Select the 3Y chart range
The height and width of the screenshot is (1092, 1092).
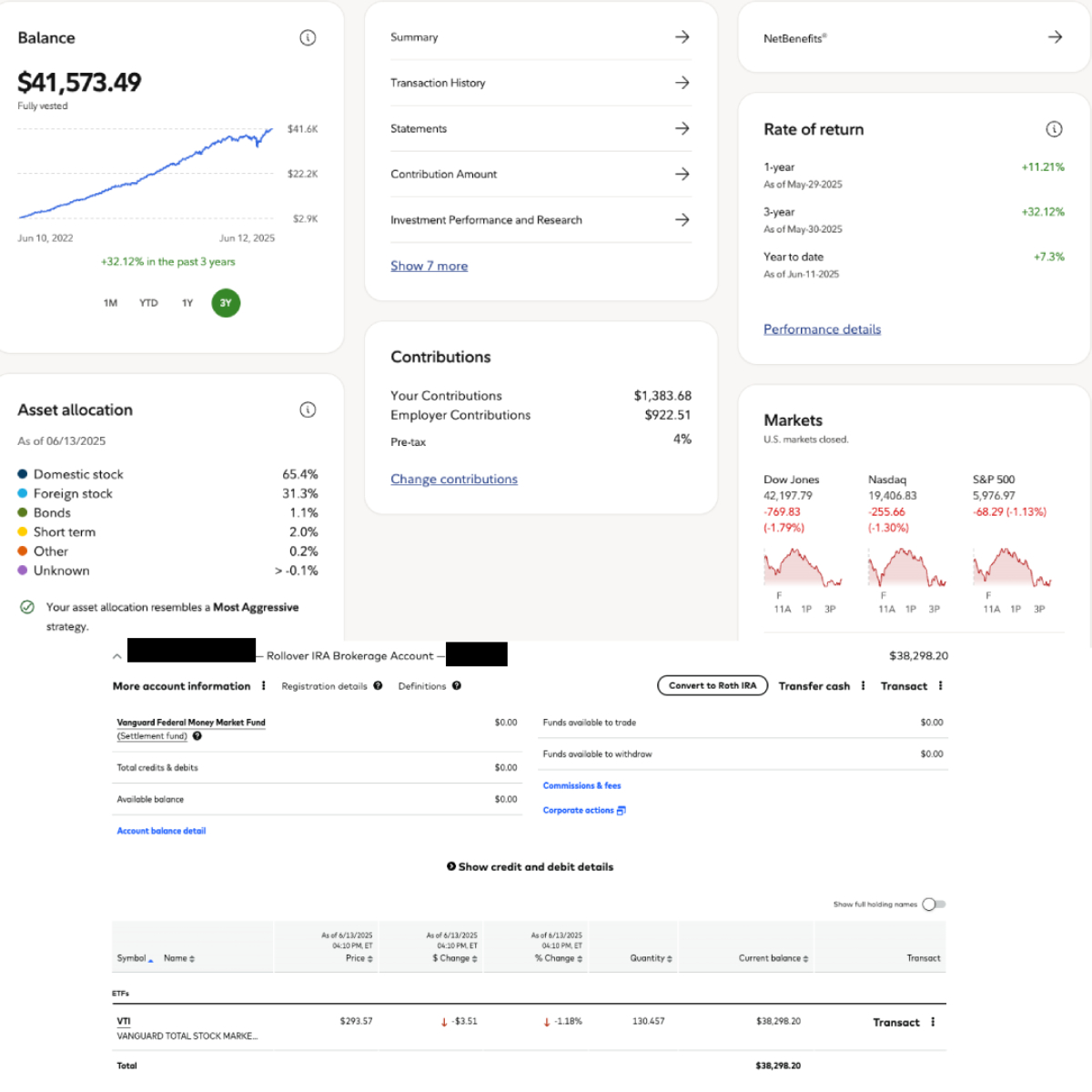tap(226, 303)
